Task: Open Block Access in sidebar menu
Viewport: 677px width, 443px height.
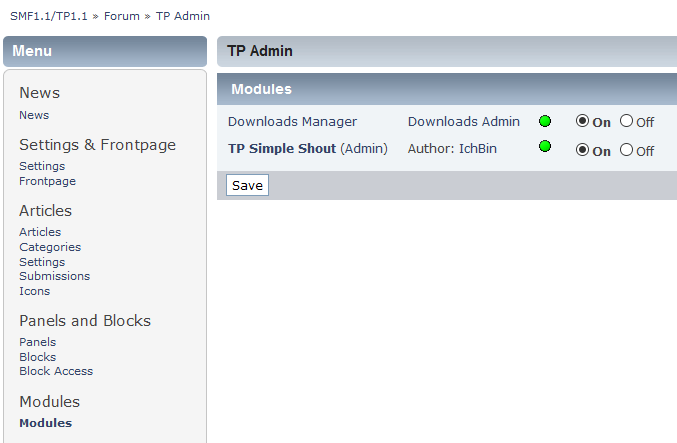Action: pyautogui.click(x=56, y=371)
